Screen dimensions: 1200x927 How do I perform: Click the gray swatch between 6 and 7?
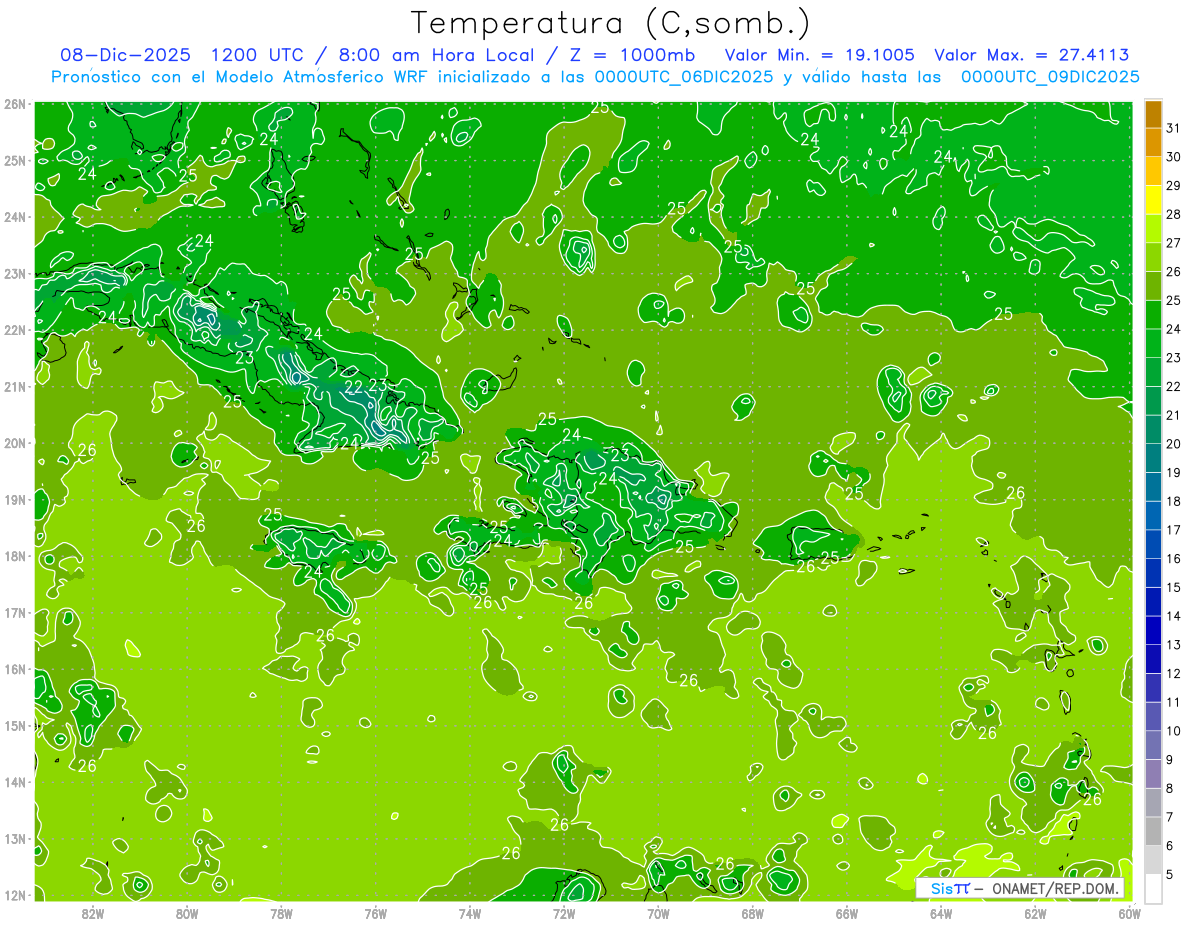click(1153, 831)
